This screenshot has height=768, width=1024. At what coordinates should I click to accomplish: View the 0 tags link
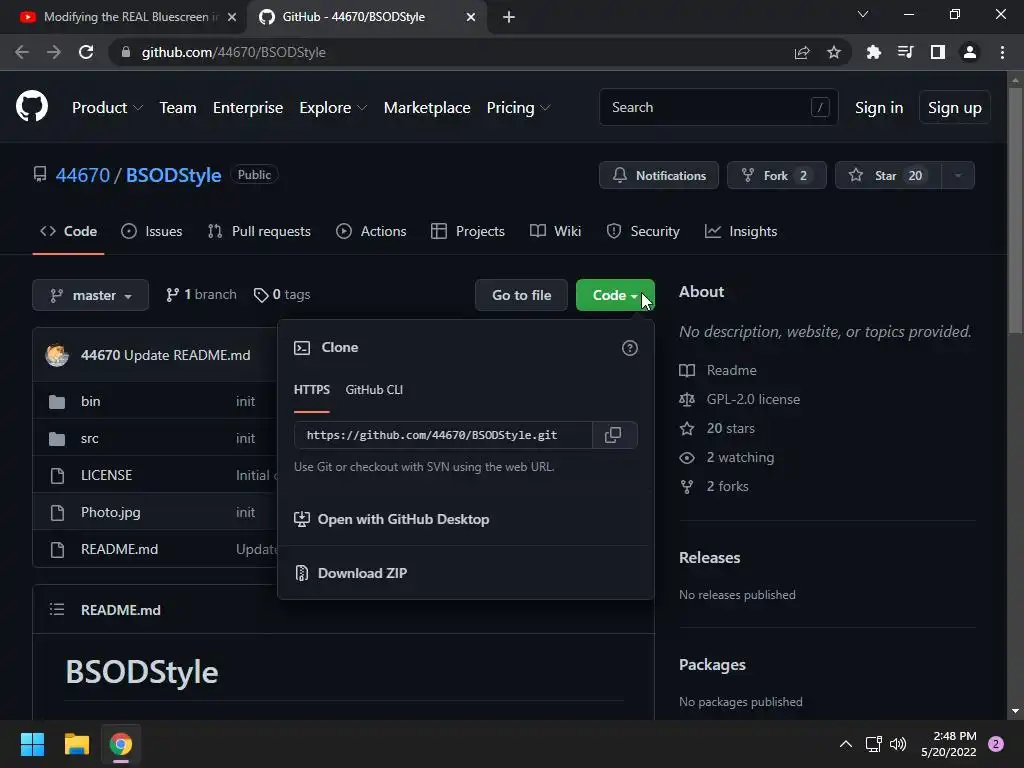(282, 295)
